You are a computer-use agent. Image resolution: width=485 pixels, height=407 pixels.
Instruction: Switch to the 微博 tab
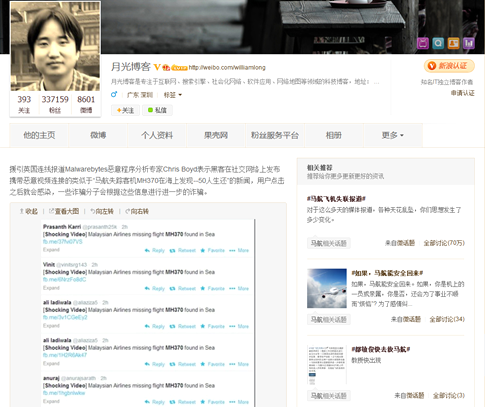pyautogui.click(x=98, y=135)
